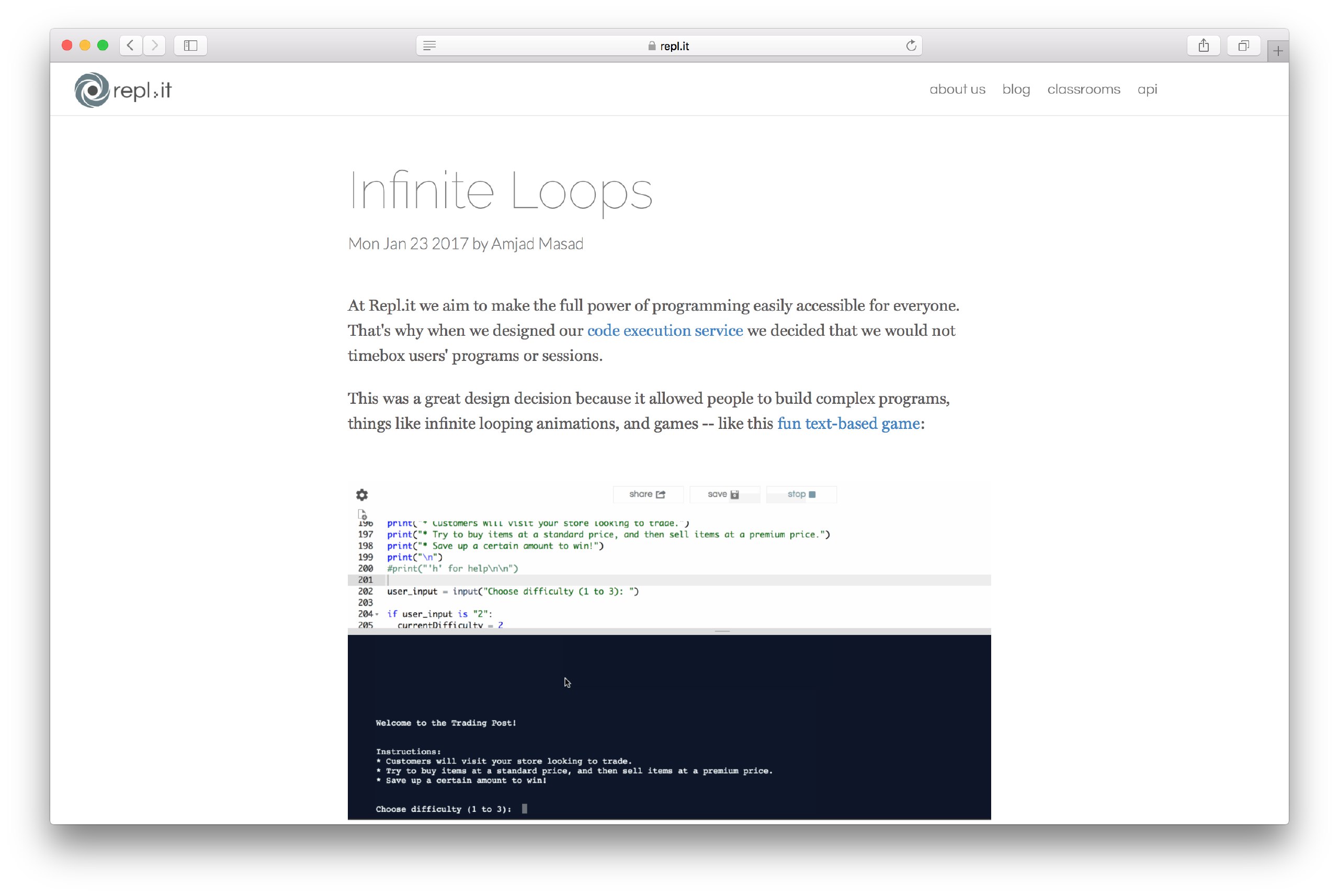Click the repl.it address bar field
This screenshot has height=896, width=1339.
tap(669, 46)
